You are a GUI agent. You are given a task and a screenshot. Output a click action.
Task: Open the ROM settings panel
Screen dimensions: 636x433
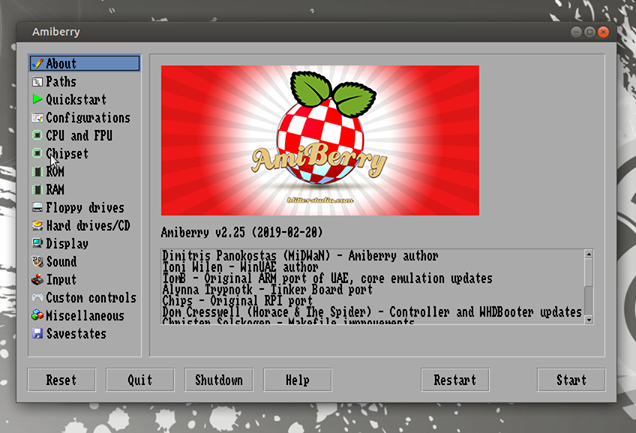click(x=55, y=171)
